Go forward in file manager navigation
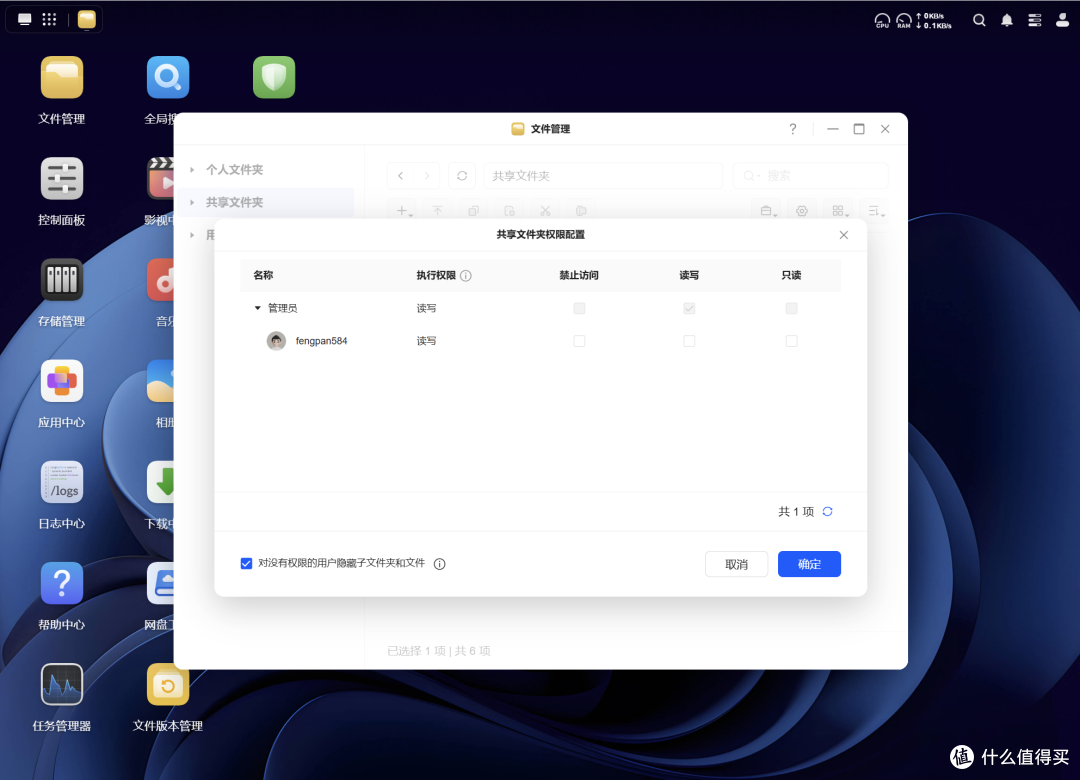The width and height of the screenshot is (1080, 780). pos(427,176)
